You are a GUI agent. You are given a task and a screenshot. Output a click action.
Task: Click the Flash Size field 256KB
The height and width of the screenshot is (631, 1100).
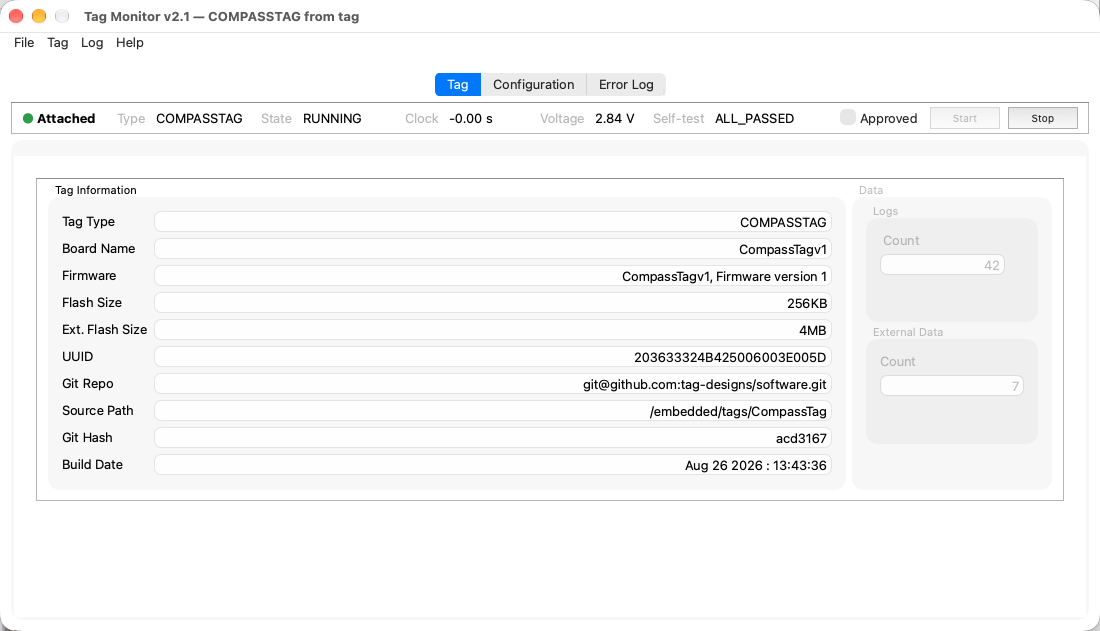492,303
